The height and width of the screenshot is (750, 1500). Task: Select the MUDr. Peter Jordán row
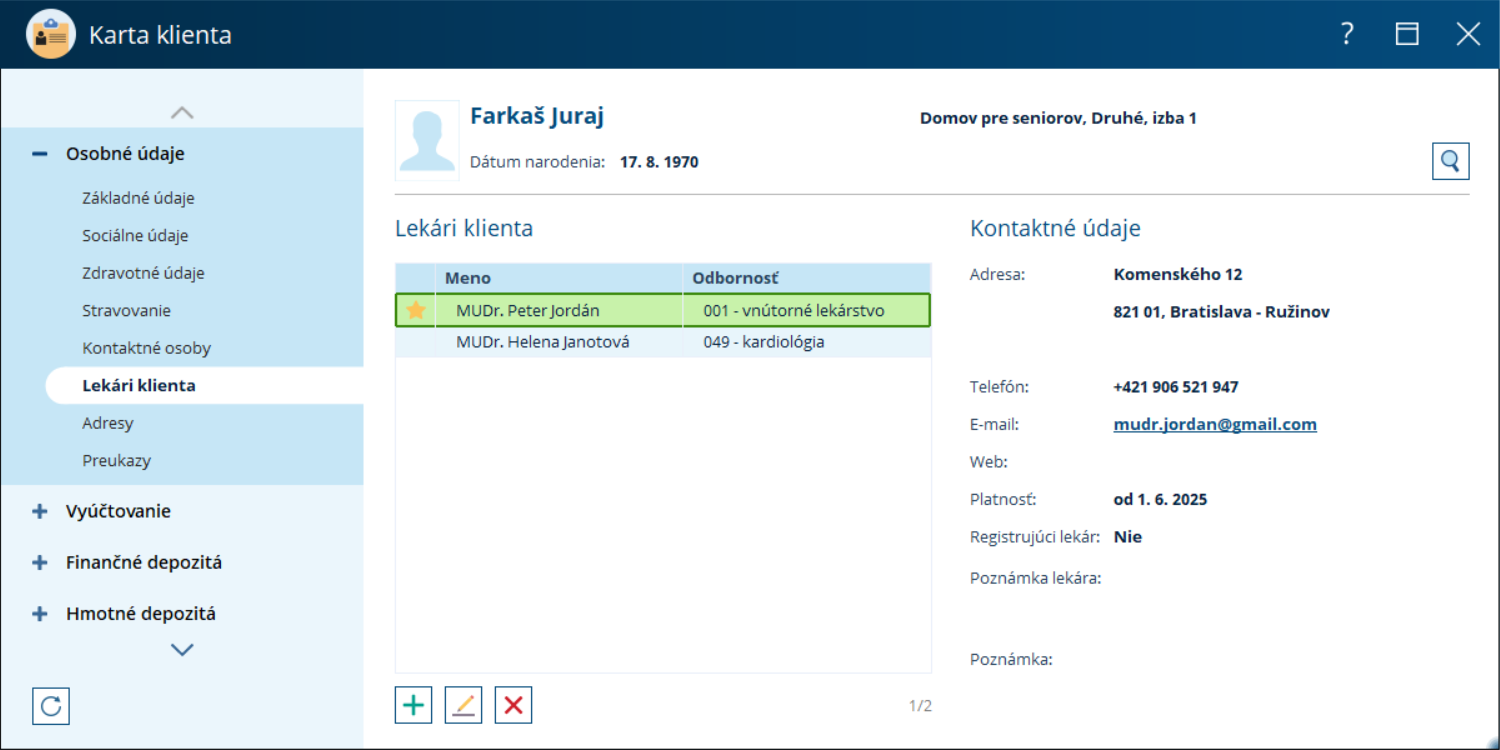663,310
